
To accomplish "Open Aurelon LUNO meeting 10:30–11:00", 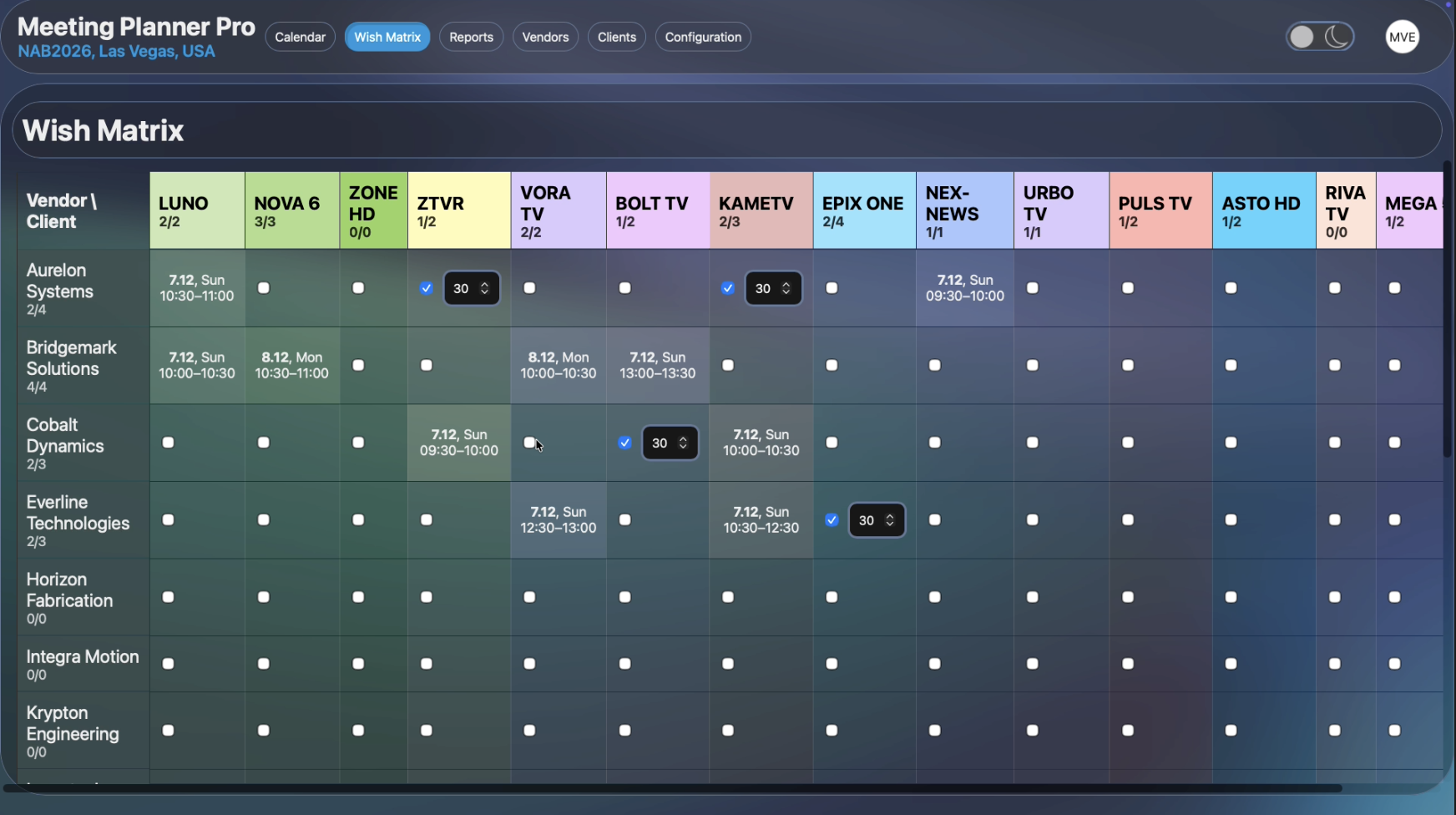I will pos(197,288).
